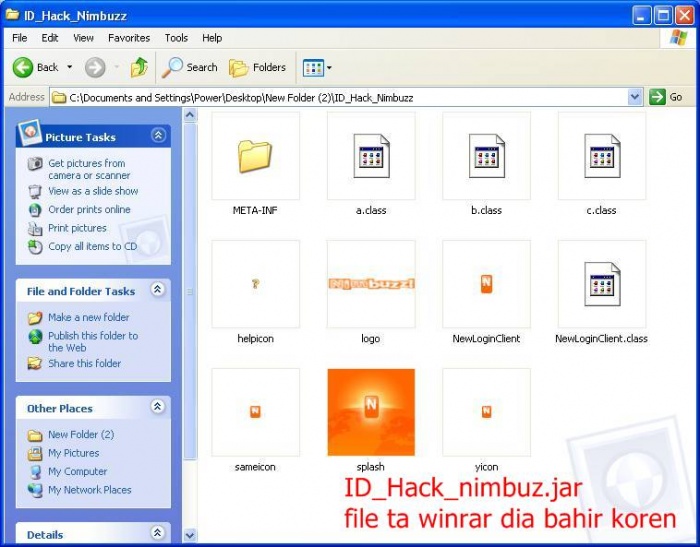The height and width of the screenshot is (547, 700).
Task: Click Print pictures link
Action: (x=77, y=228)
